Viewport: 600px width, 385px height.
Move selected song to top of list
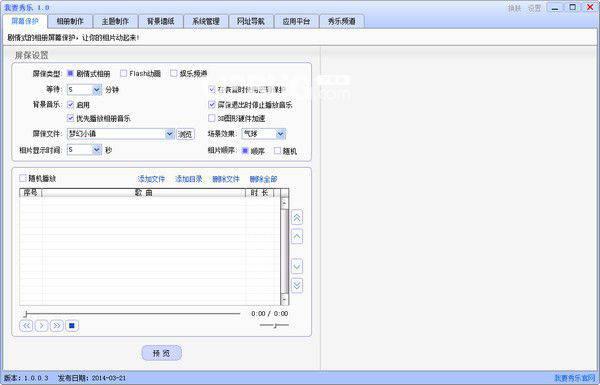tap(297, 217)
